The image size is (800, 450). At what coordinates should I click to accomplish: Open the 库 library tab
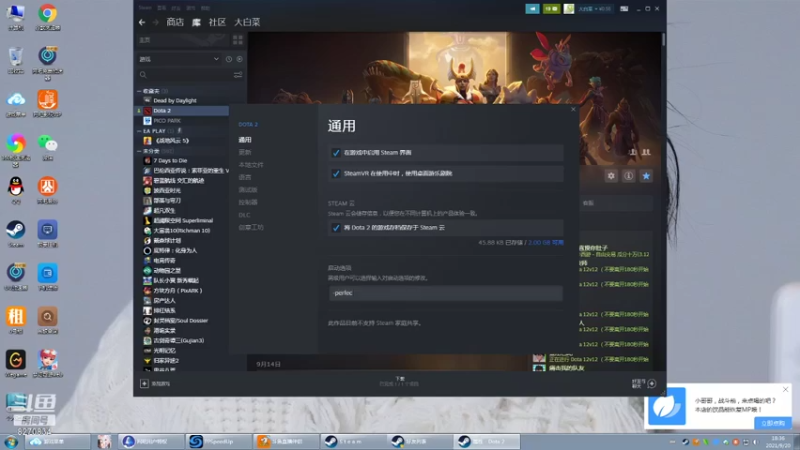196,22
